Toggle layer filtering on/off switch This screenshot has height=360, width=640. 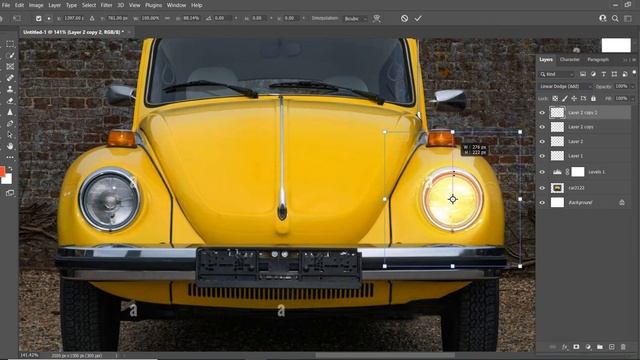(x=634, y=73)
